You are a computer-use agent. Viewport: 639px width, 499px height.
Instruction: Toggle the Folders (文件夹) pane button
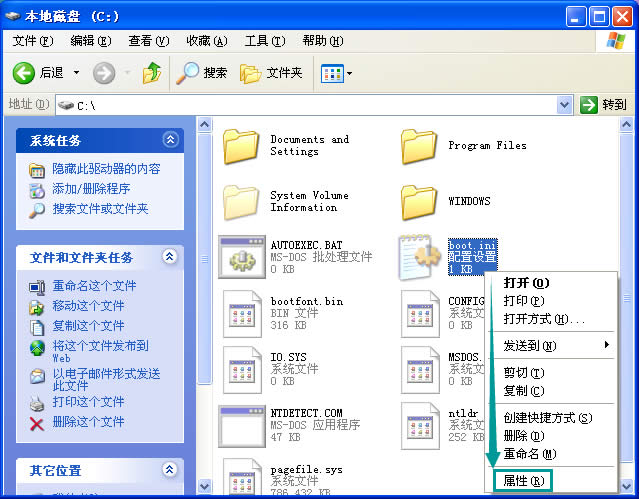272,73
